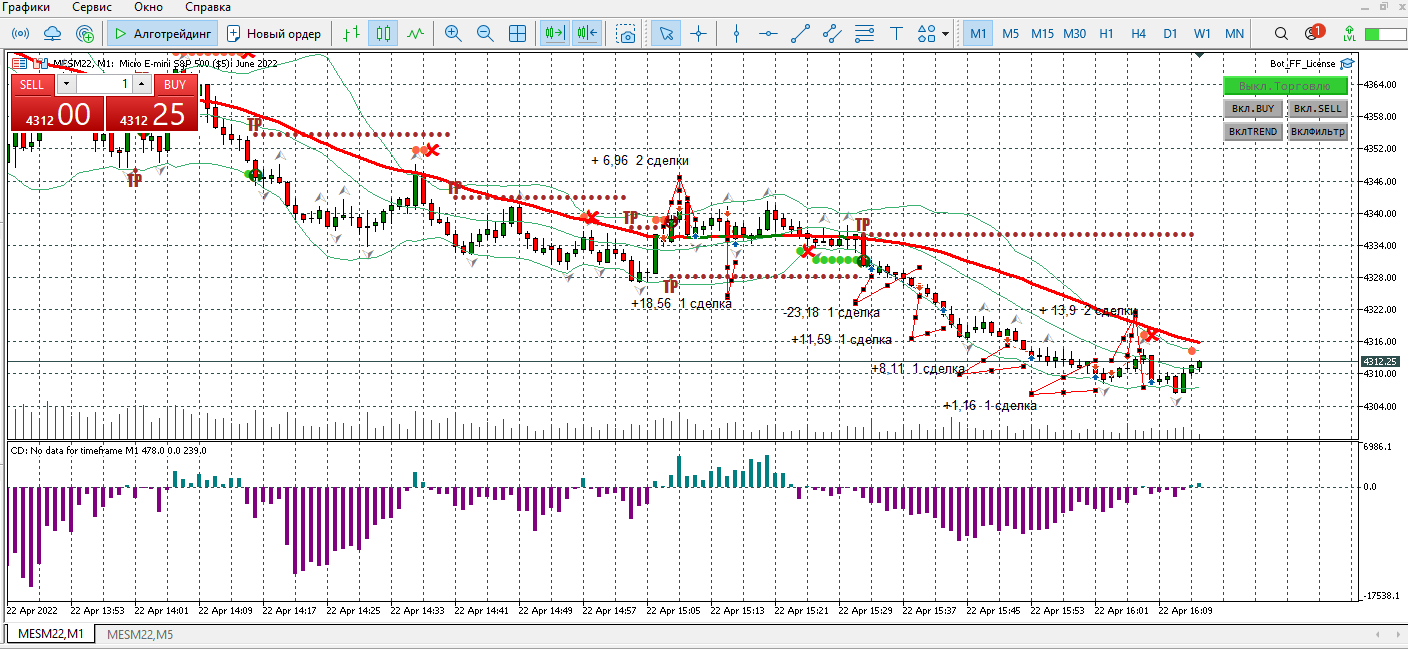Select the H4 timeframe

coord(1138,33)
